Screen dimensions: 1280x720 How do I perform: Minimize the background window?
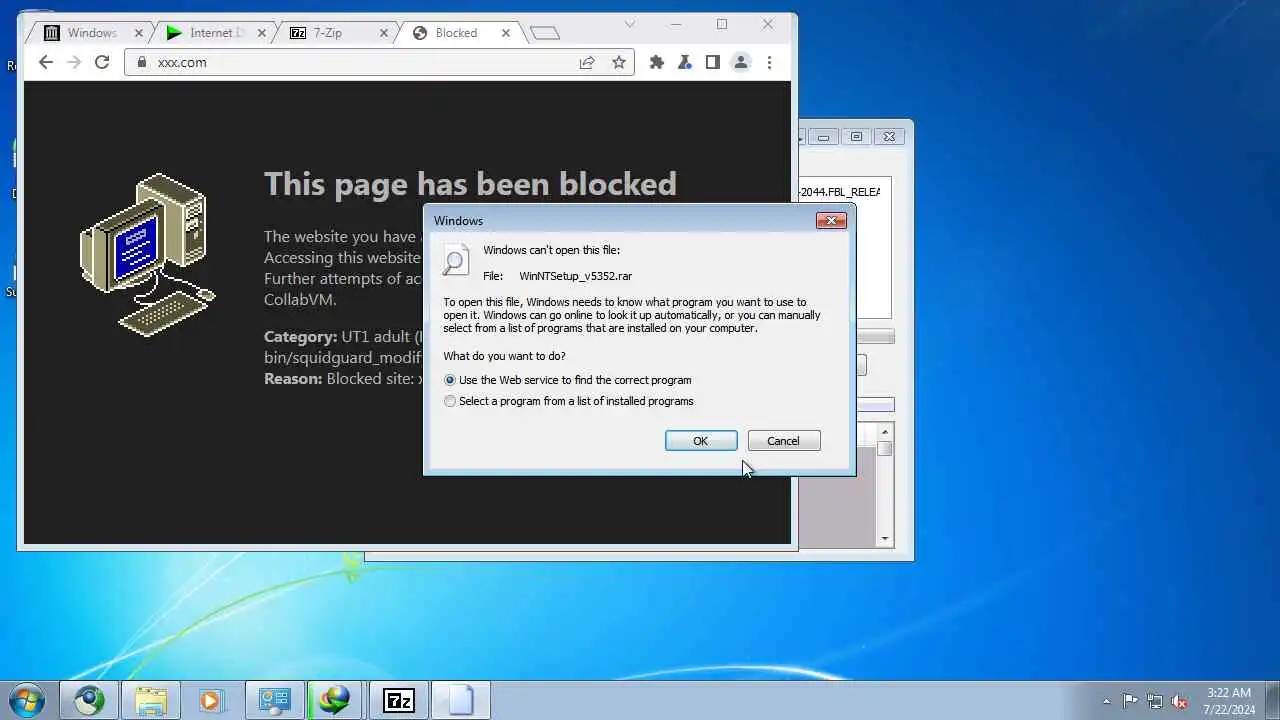coord(823,136)
